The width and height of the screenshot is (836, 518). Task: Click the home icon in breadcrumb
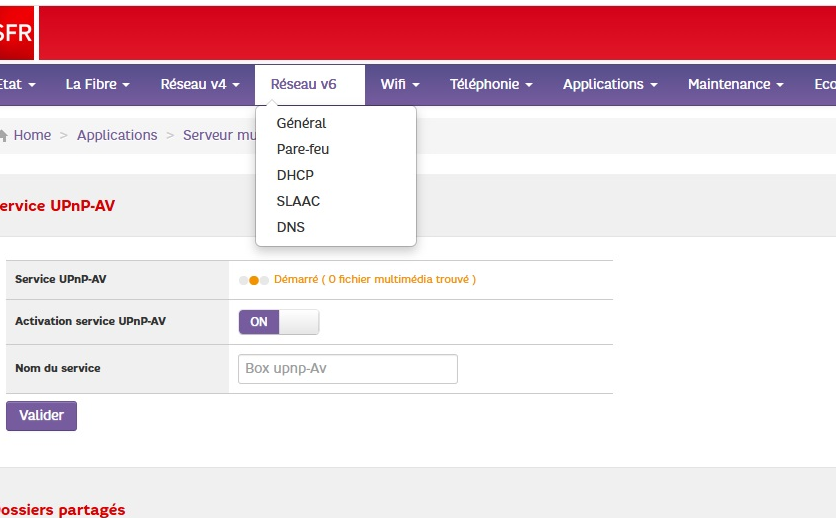[x=3, y=135]
